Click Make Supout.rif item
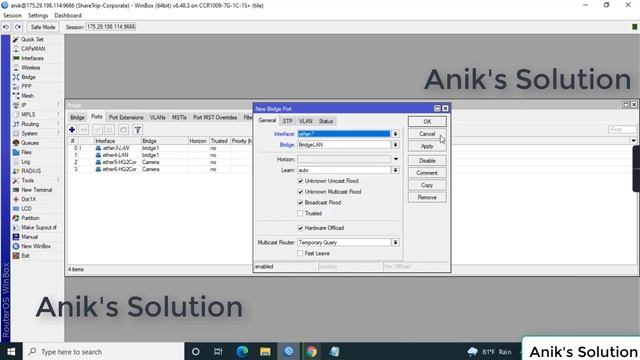The image size is (640, 360). tap(39, 227)
